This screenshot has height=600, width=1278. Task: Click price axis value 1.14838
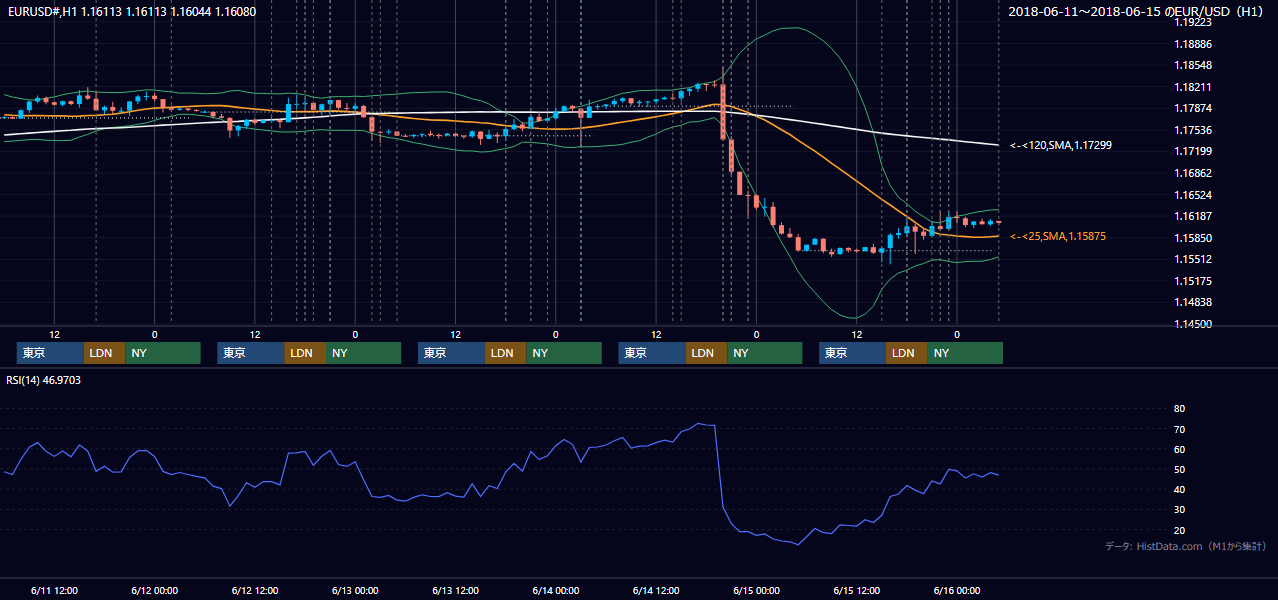click(x=1192, y=302)
